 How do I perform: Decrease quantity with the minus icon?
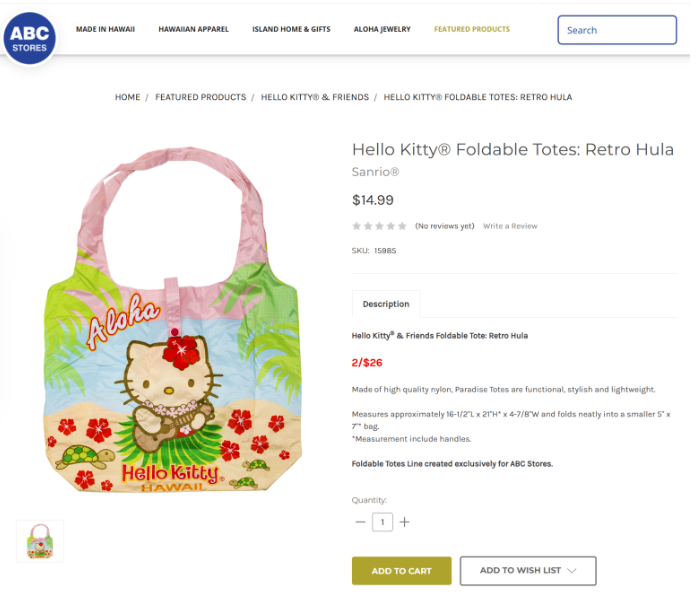click(360, 522)
